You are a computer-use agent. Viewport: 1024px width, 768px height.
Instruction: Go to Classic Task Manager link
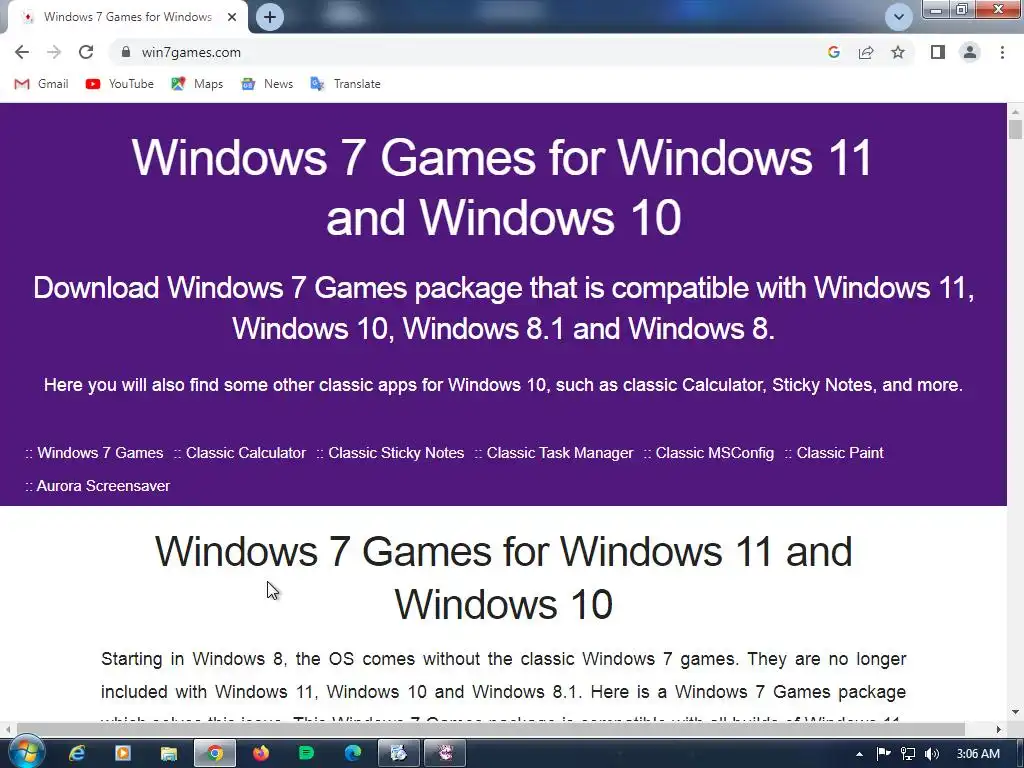[x=560, y=453]
